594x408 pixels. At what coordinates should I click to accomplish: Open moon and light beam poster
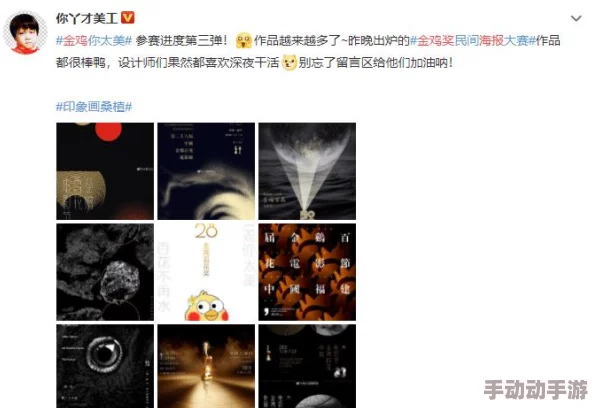[307, 171]
